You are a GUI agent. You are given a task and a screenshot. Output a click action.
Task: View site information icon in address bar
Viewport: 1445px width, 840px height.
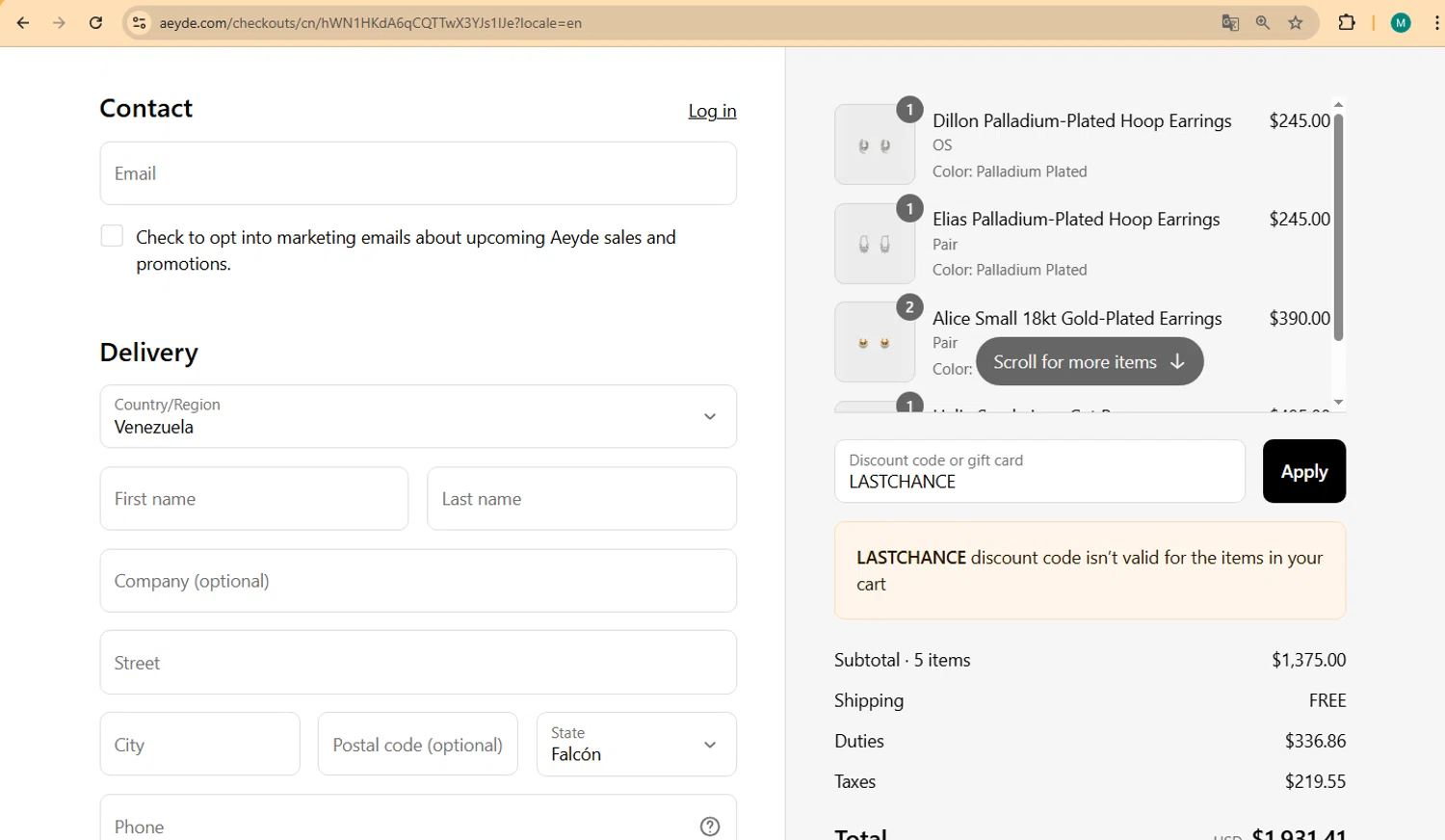pyautogui.click(x=140, y=23)
